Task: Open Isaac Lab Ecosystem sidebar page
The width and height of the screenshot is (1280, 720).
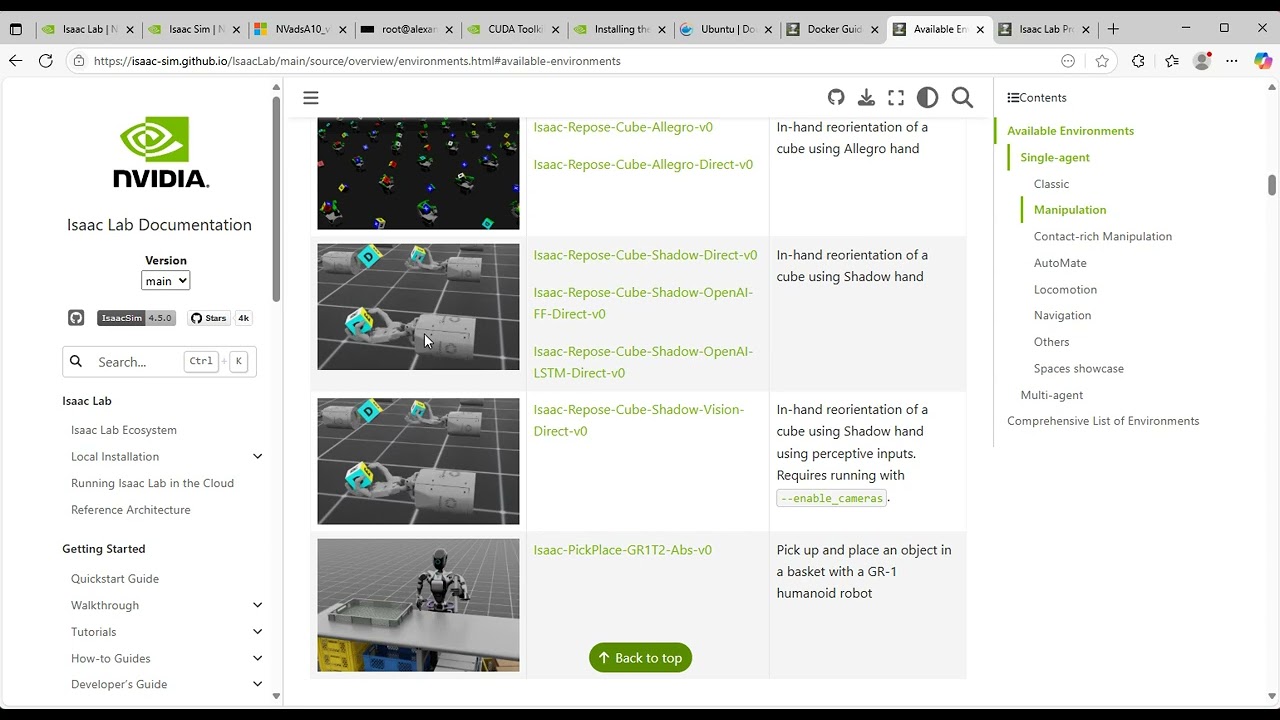Action: [x=124, y=430]
